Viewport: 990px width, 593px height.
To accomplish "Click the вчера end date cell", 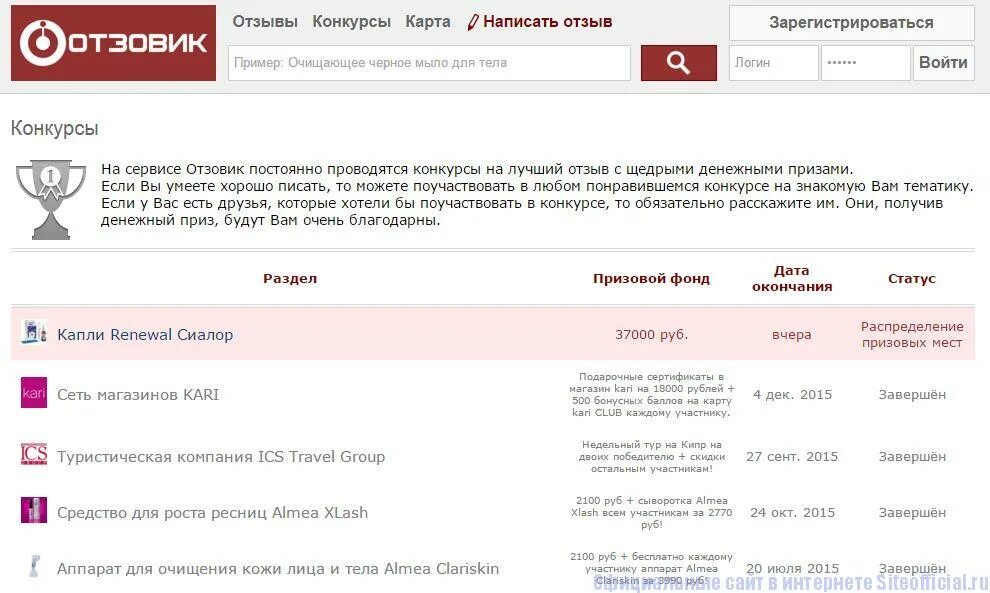I will [792, 335].
